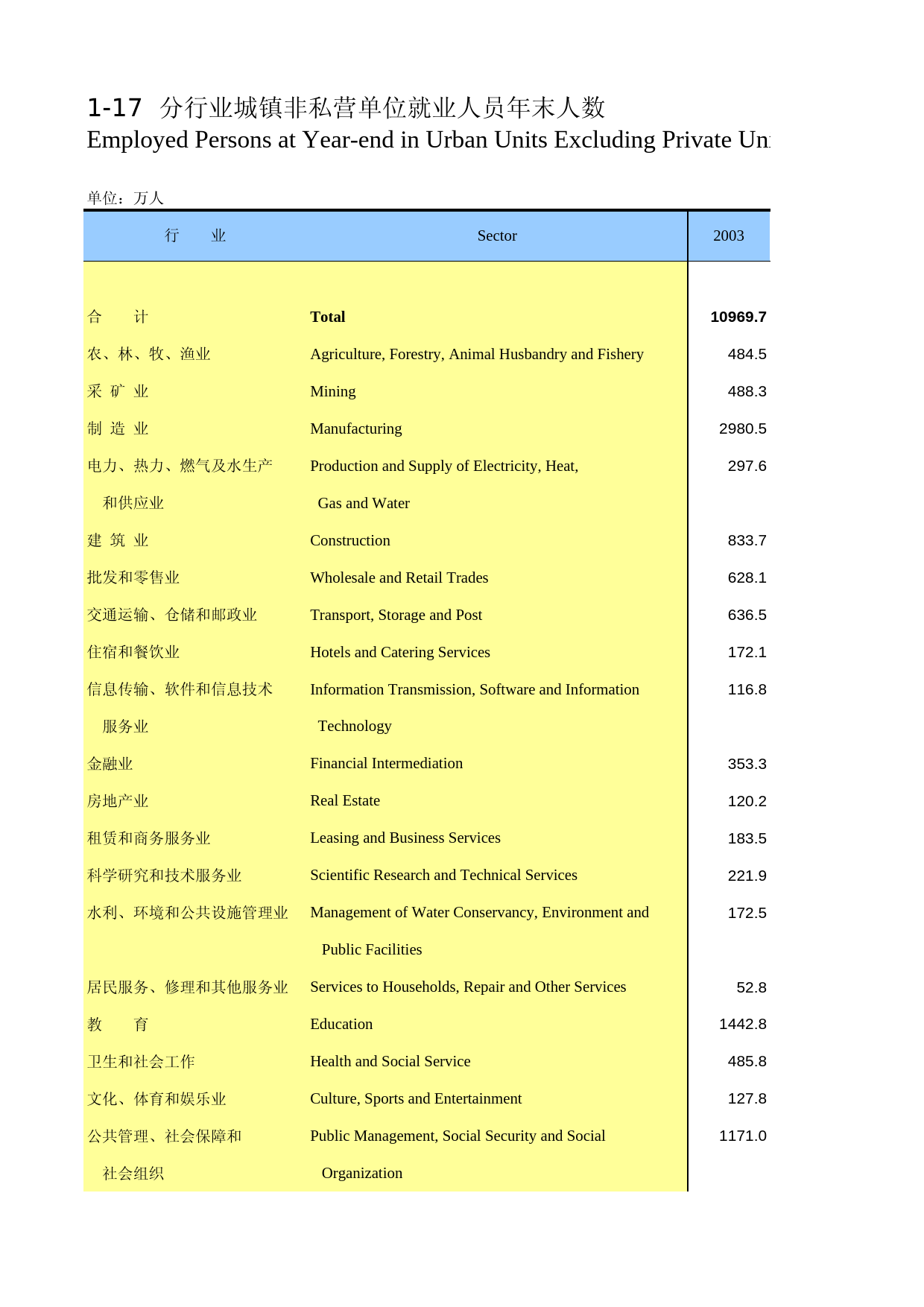Select the total value 10969.7
924x1307 pixels.
pyautogui.click(x=738, y=317)
